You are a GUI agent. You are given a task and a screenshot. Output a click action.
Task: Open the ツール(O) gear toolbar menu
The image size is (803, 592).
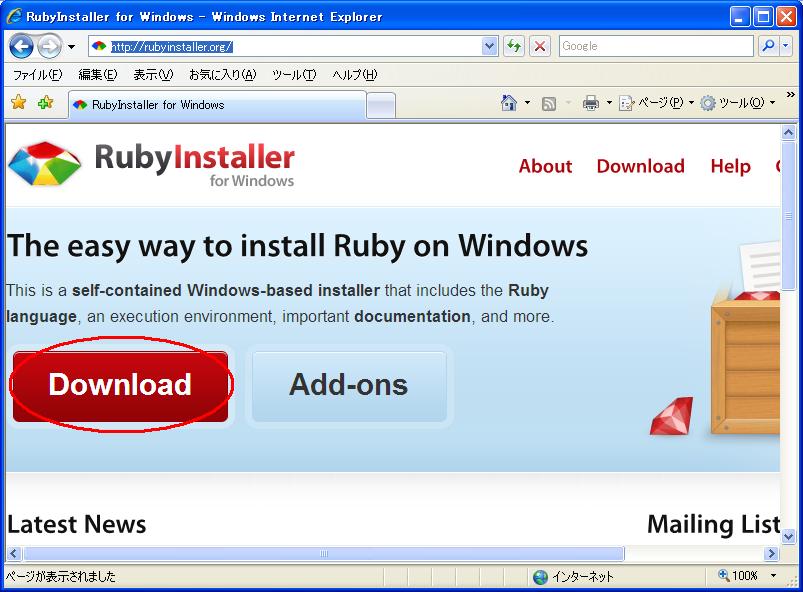pos(737,103)
